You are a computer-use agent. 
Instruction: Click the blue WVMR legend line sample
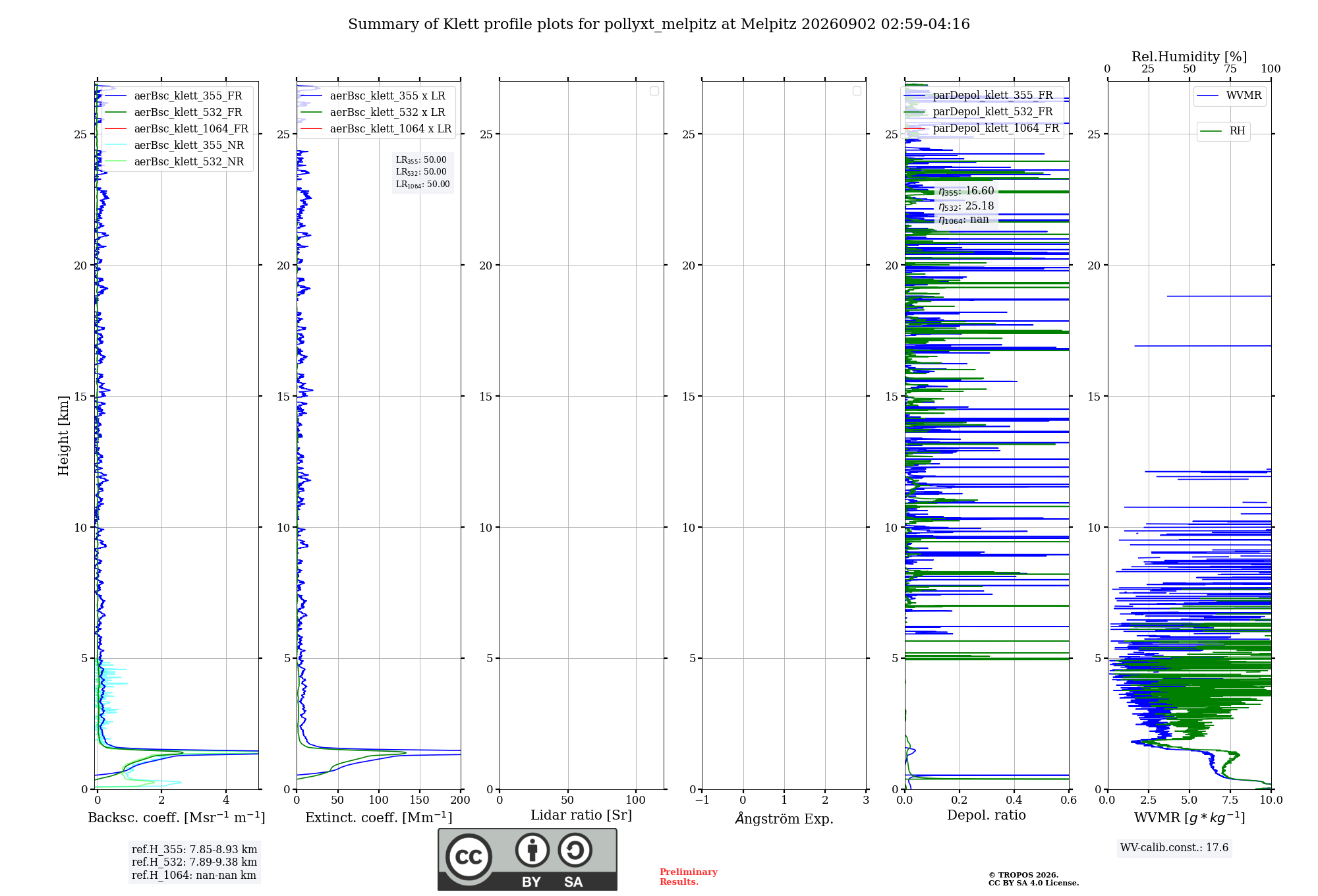coord(1208,96)
